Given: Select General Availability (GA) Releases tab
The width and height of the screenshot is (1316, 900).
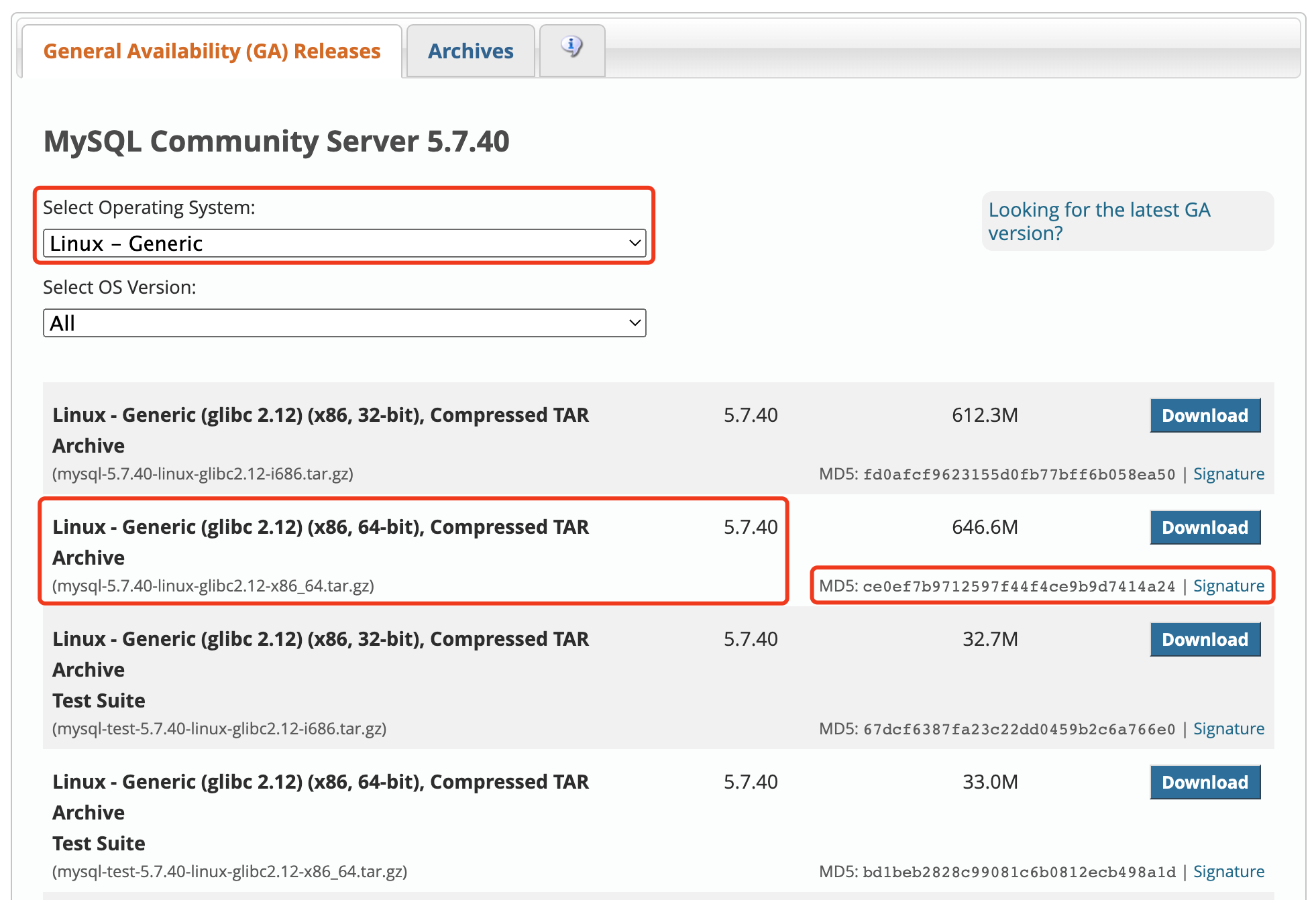Looking at the screenshot, I should click(x=212, y=51).
